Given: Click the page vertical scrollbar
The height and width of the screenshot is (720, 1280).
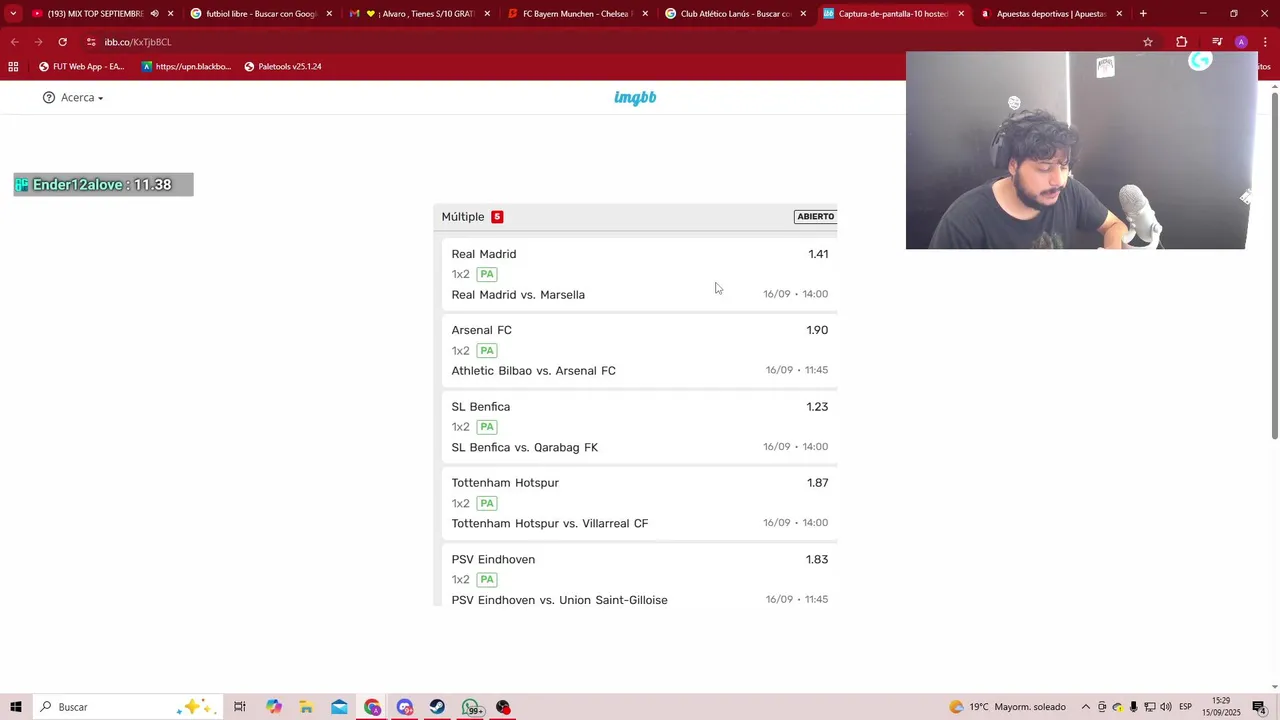Looking at the screenshot, I should 1274,265.
